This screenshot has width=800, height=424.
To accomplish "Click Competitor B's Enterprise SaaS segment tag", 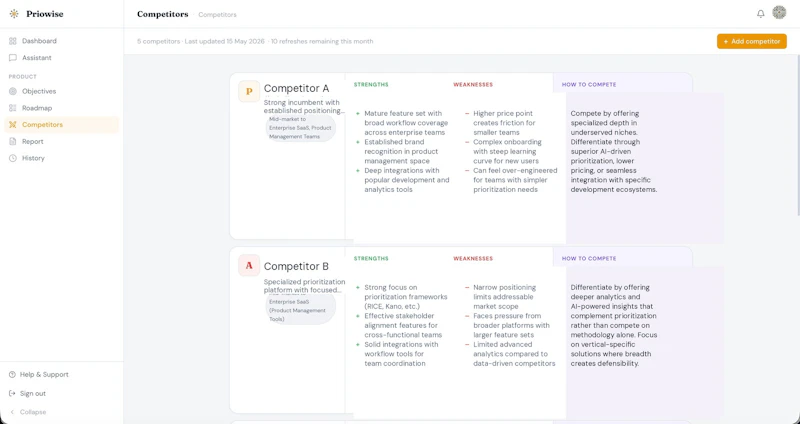I will pyautogui.click(x=301, y=309).
